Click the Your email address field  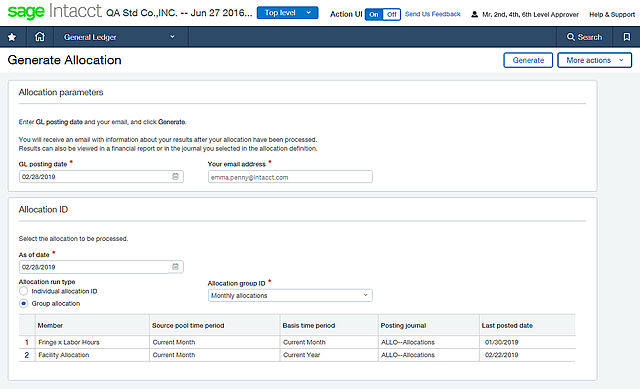(x=290, y=177)
